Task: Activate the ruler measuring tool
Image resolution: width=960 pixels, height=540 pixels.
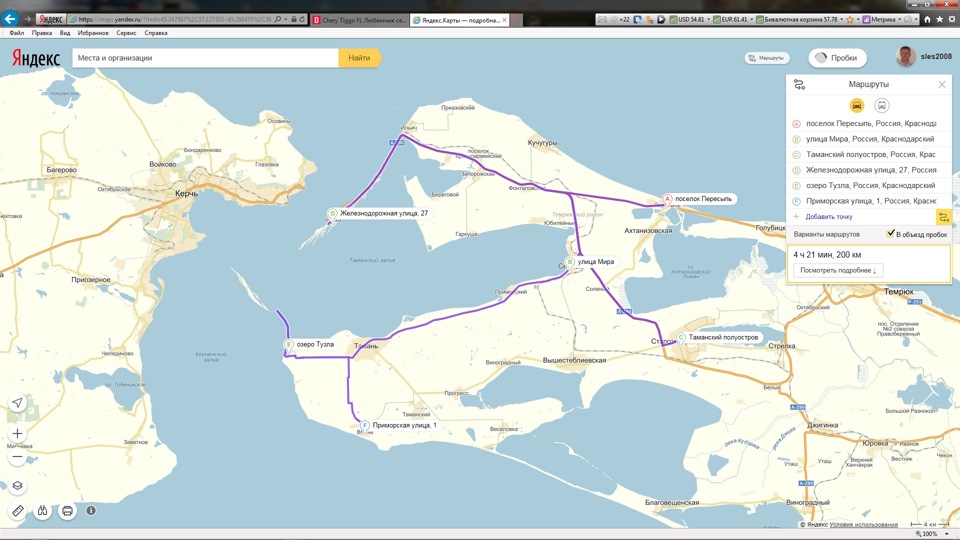Action: pyautogui.click(x=17, y=511)
